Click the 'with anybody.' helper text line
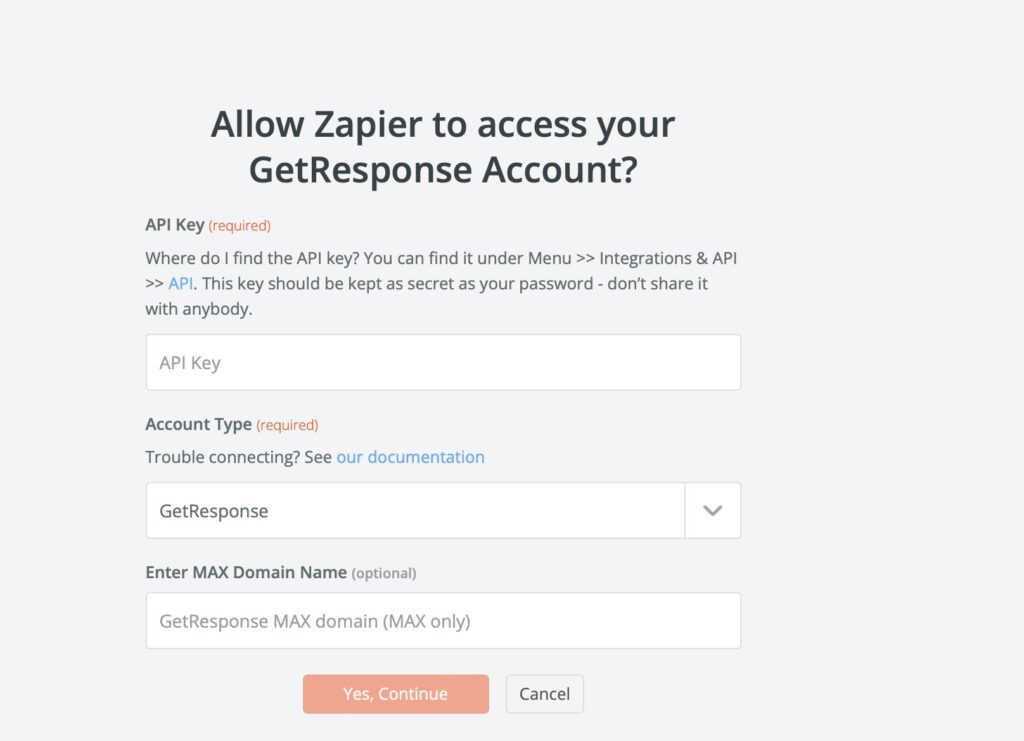Viewport: 1024px width, 741px height. pos(199,309)
